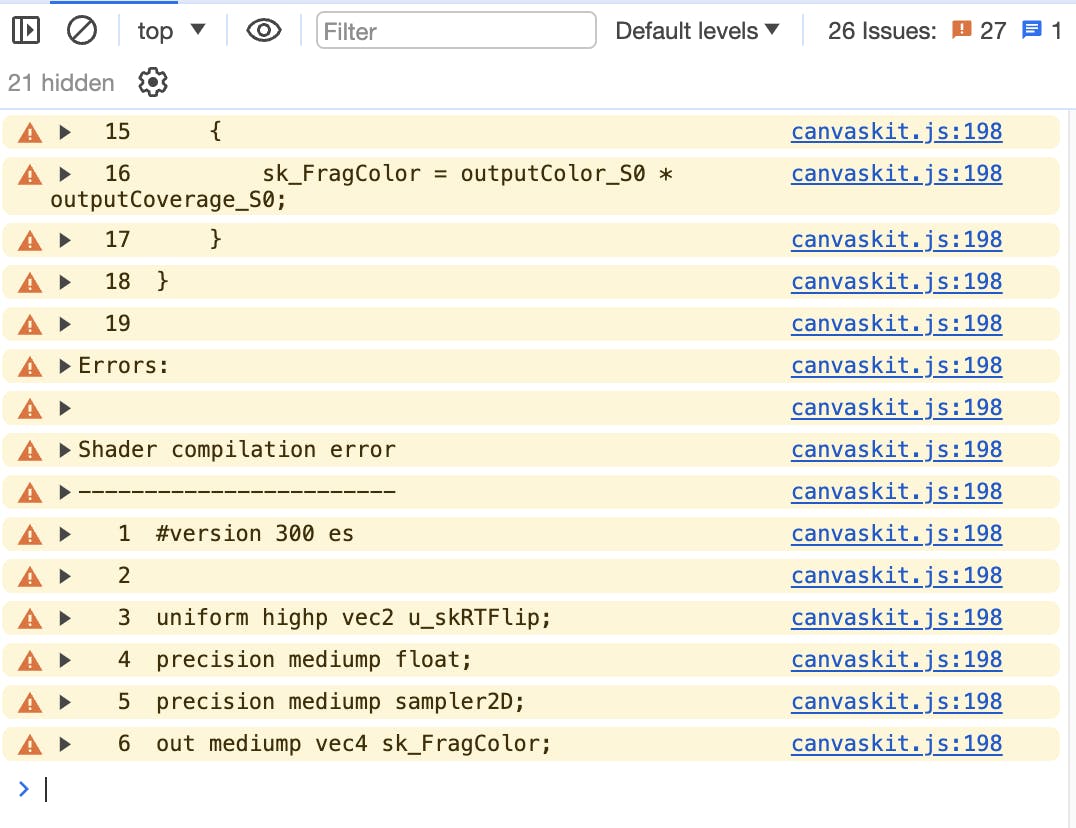Image resolution: width=1076 pixels, height=828 pixels.
Task: Click the '#version 300 es' text
Action: [255, 534]
